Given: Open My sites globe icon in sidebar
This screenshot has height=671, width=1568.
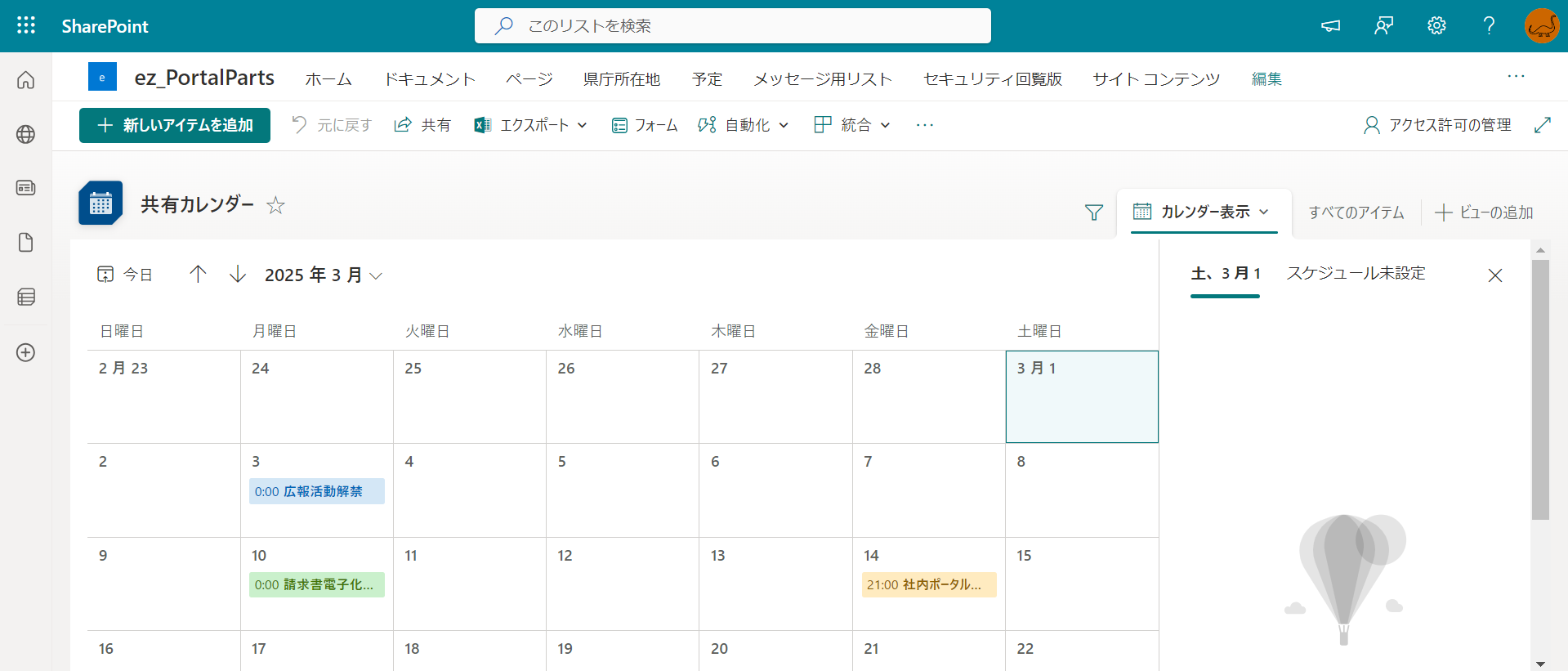Looking at the screenshot, I should [x=26, y=134].
